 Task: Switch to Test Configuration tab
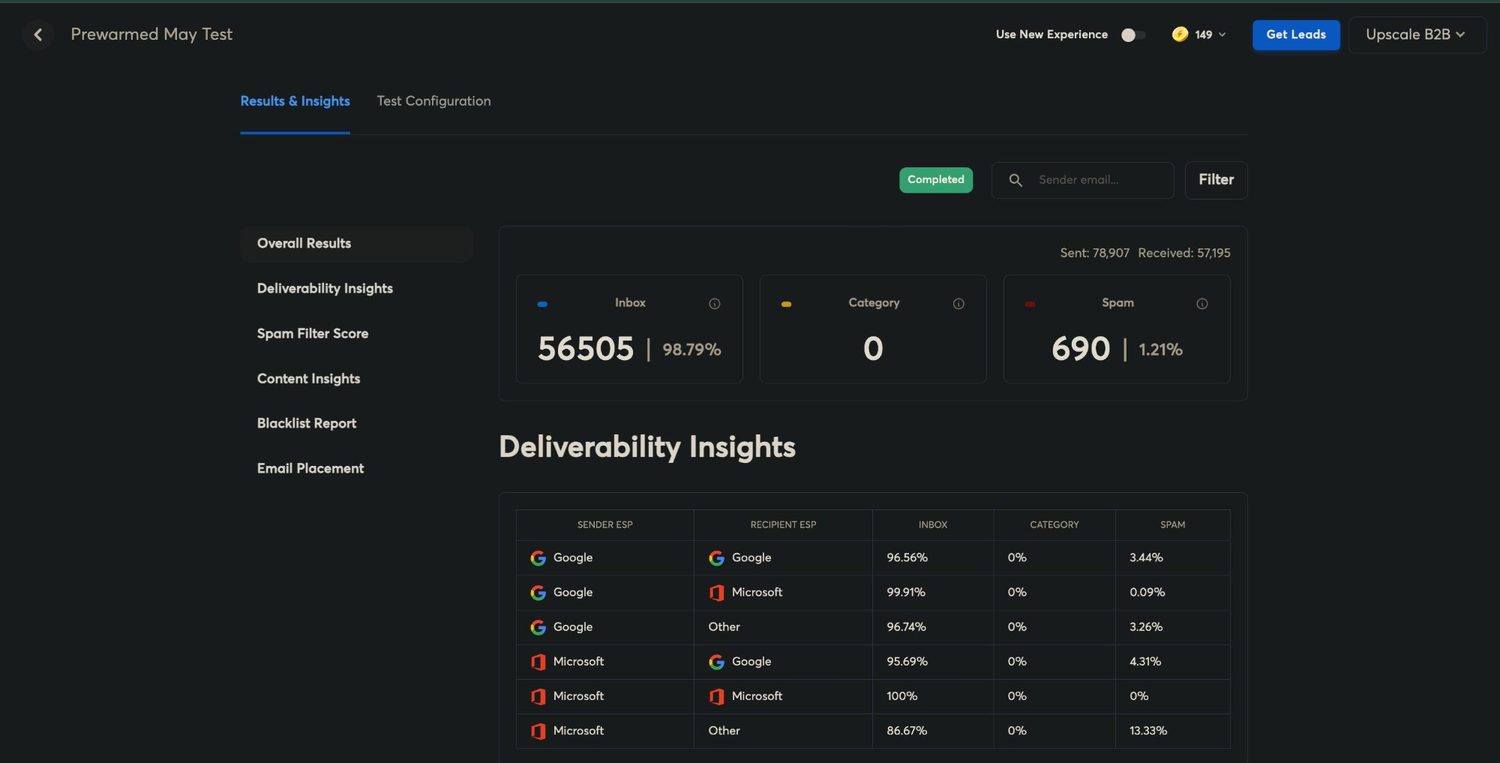pos(434,101)
